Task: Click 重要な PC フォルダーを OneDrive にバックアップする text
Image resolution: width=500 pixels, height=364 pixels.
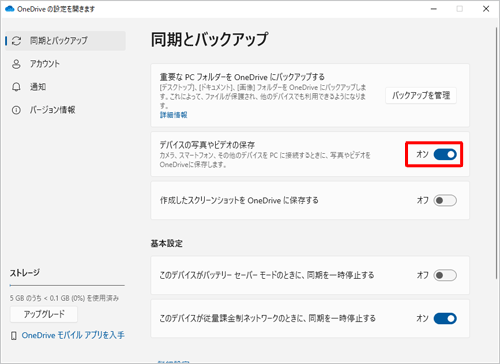Action: tap(242, 77)
